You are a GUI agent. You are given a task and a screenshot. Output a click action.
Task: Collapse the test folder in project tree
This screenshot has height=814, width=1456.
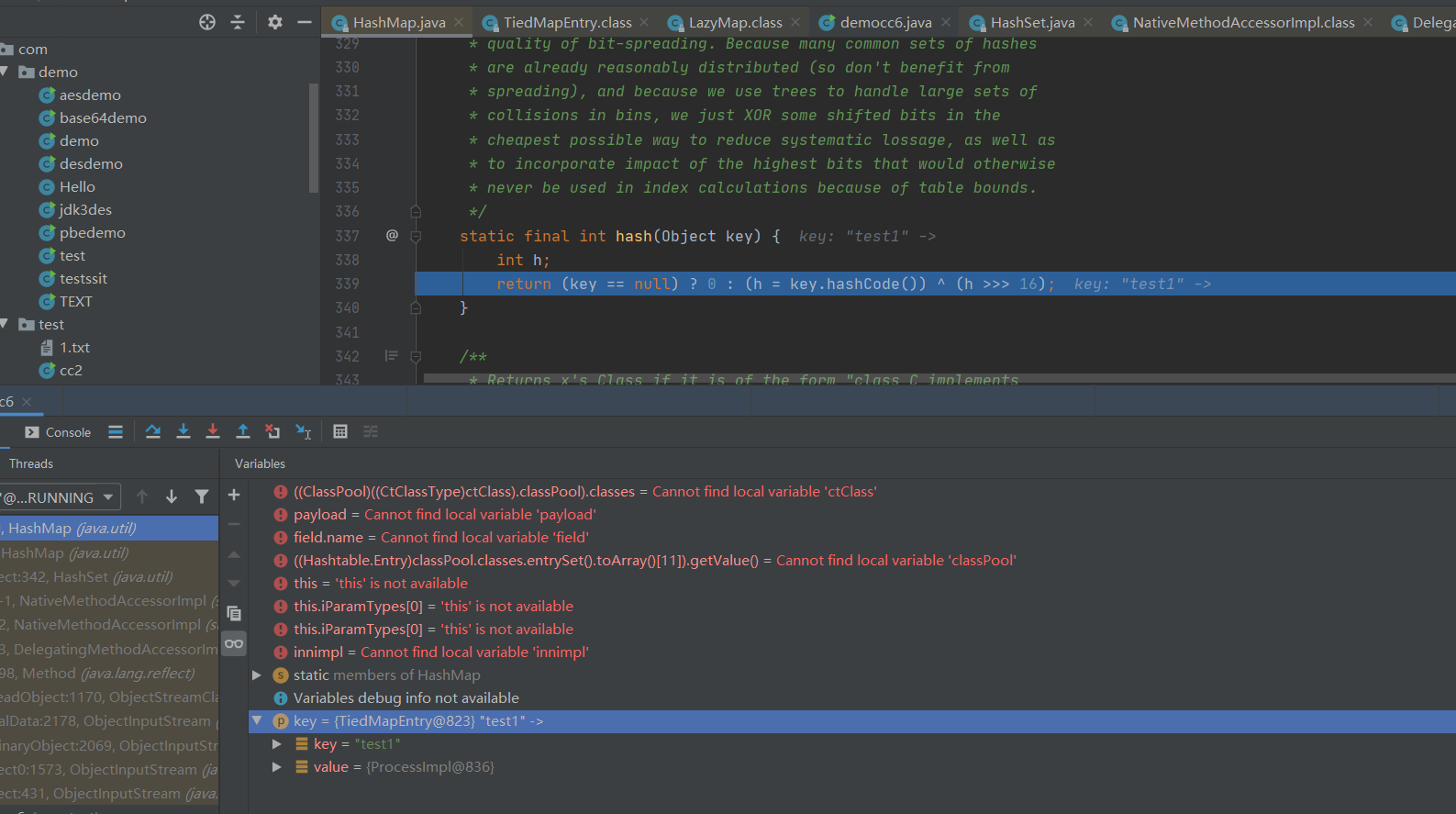(5, 324)
